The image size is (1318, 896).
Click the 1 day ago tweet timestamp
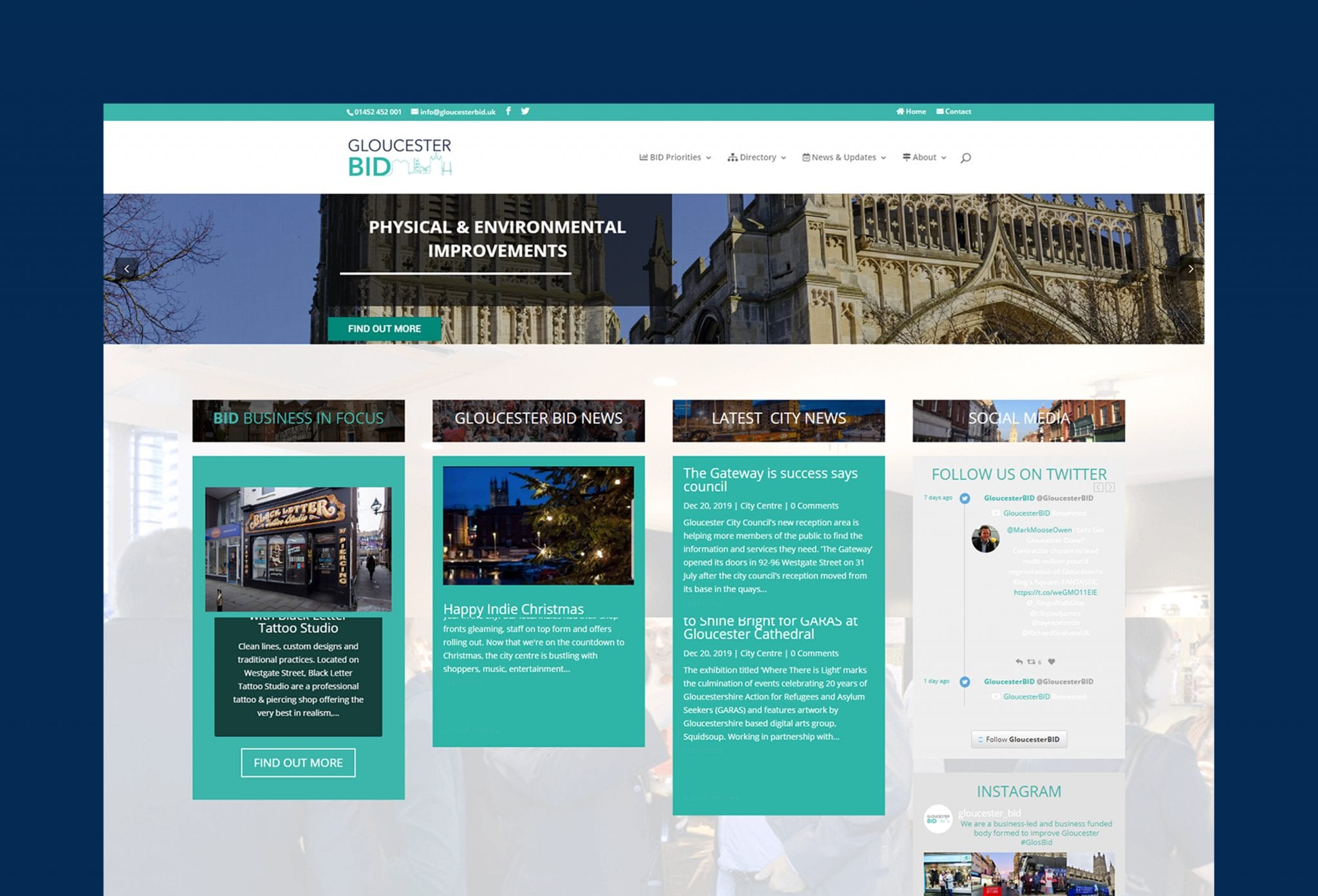click(936, 681)
